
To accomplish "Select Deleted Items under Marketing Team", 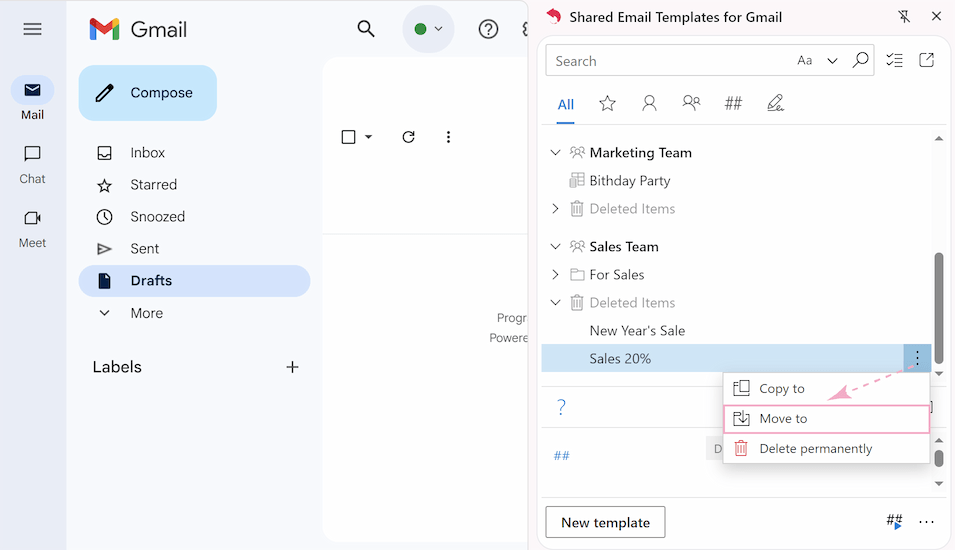I will coord(632,209).
